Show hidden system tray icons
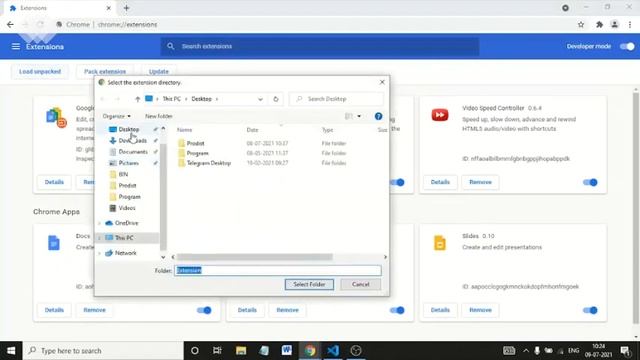This screenshot has width=640, height=360. (526, 351)
